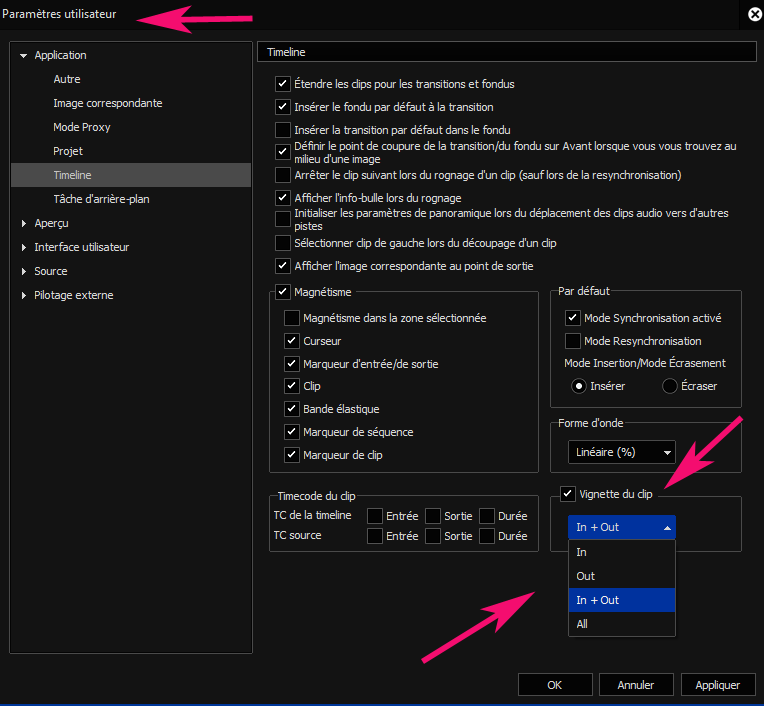Enable Magnétisme dans la zone sélectionnée

point(291,318)
